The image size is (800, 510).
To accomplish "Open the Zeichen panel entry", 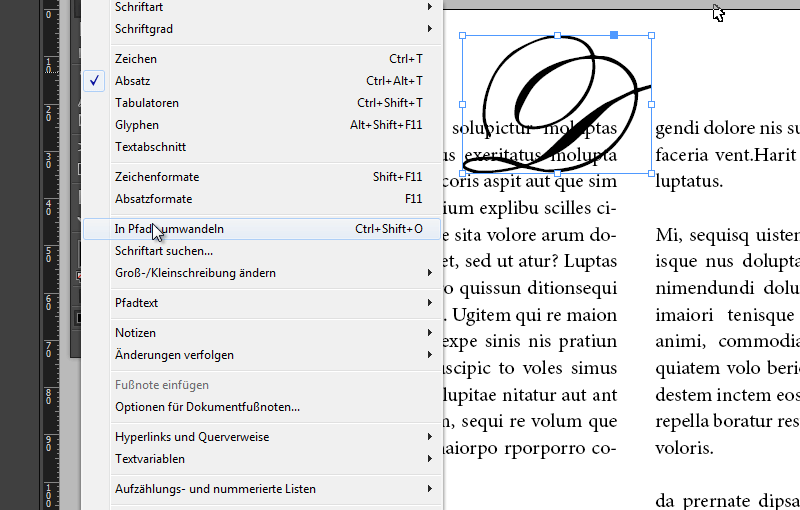I will point(262,59).
